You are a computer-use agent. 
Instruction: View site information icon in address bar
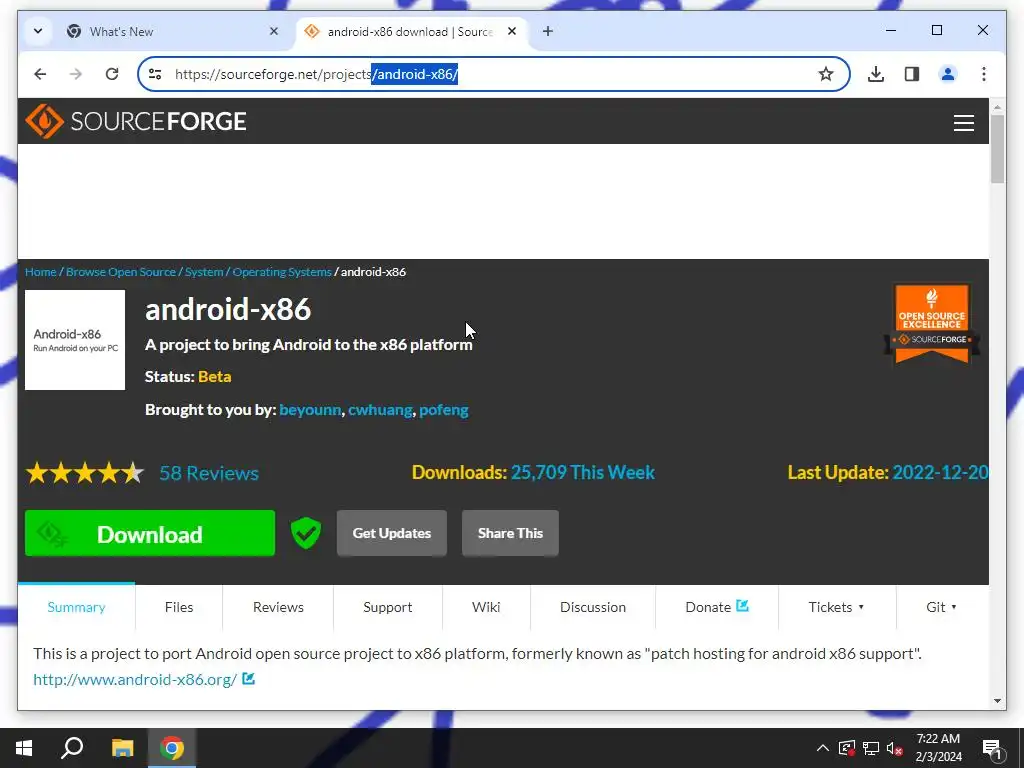click(155, 74)
